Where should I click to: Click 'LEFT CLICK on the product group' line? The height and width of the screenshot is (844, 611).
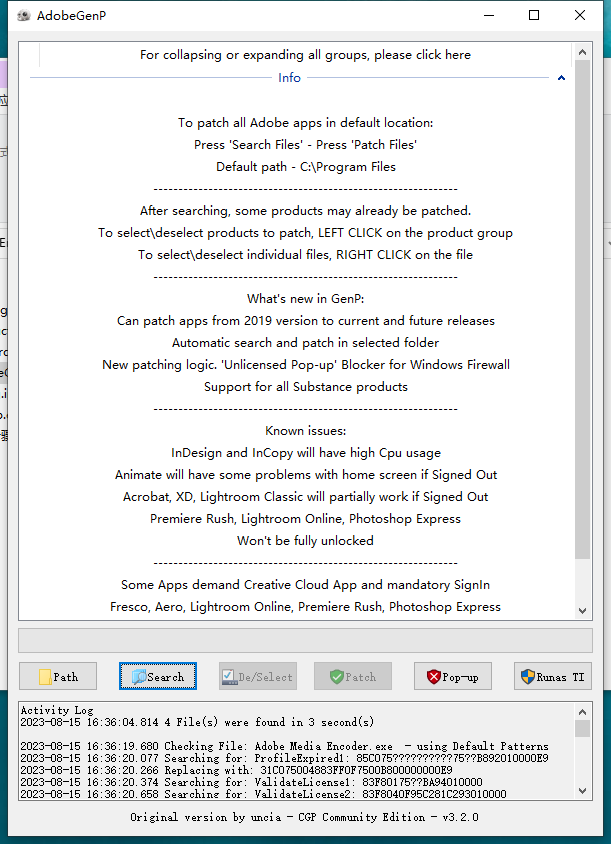pos(306,233)
